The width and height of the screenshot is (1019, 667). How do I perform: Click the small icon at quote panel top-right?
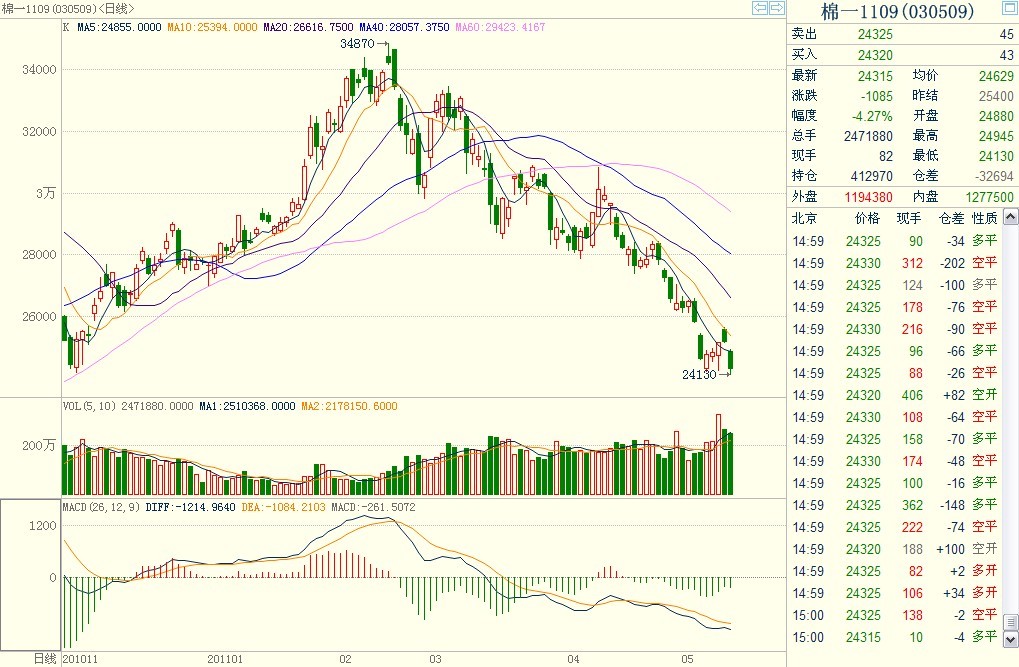pos(1008,11)
